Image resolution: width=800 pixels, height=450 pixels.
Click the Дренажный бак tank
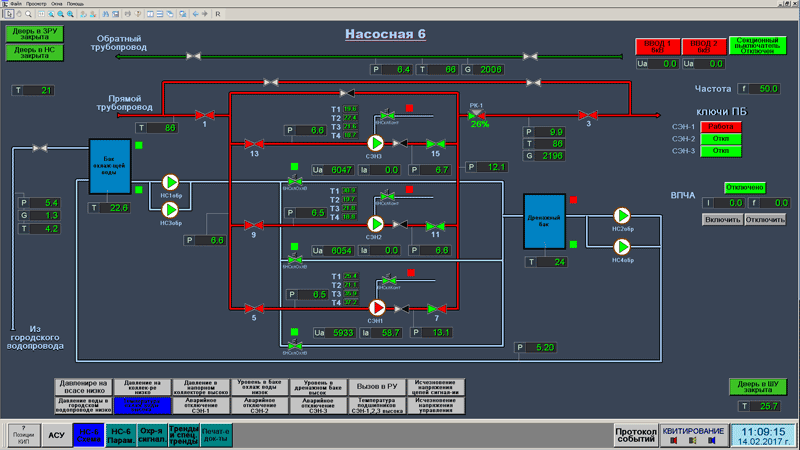point(544,221)
